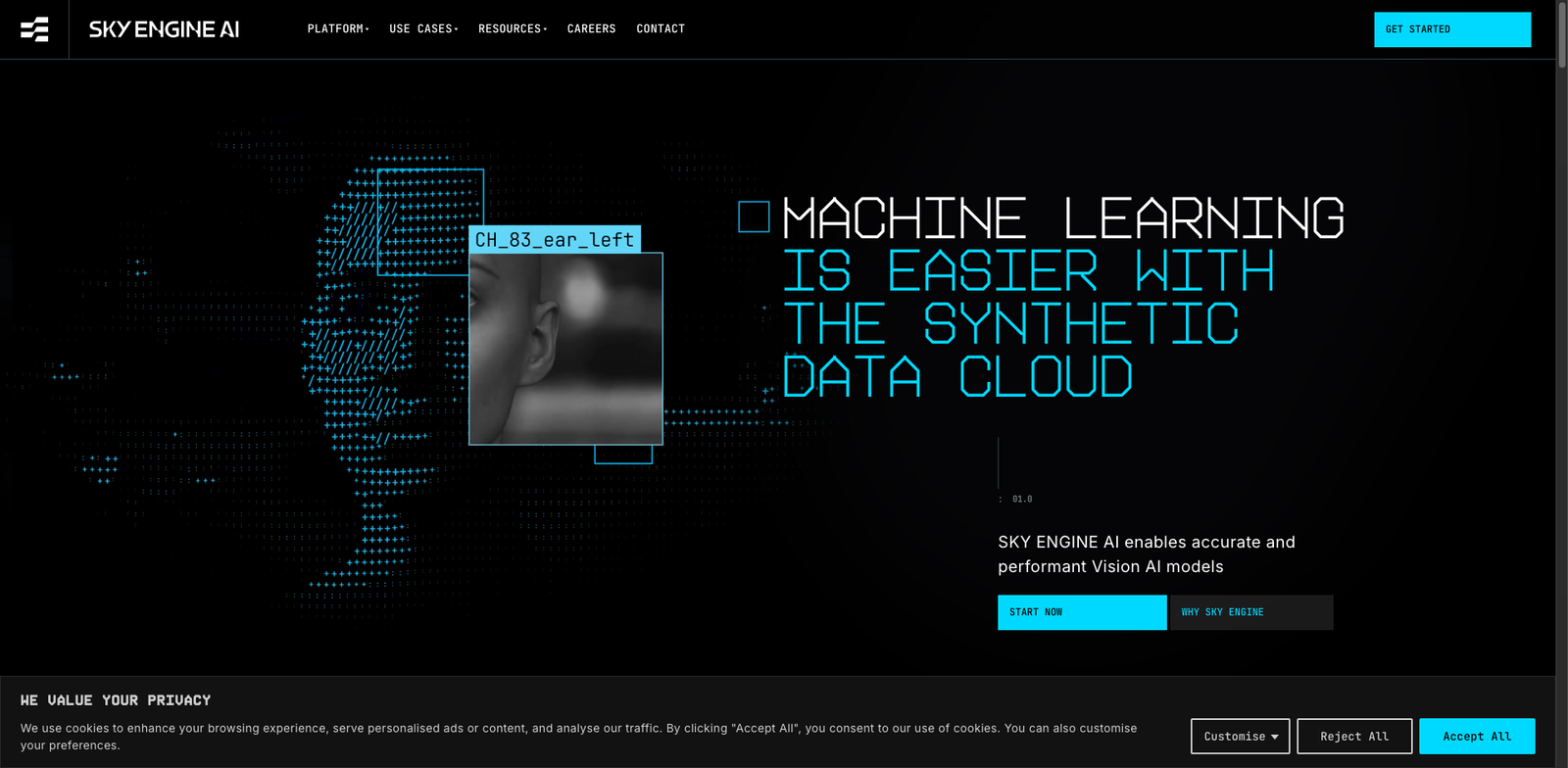The width and height of the screenshot is (1568, 768).
Task: Click the striped Sky Engine logo icon
Action: [34, 29]
